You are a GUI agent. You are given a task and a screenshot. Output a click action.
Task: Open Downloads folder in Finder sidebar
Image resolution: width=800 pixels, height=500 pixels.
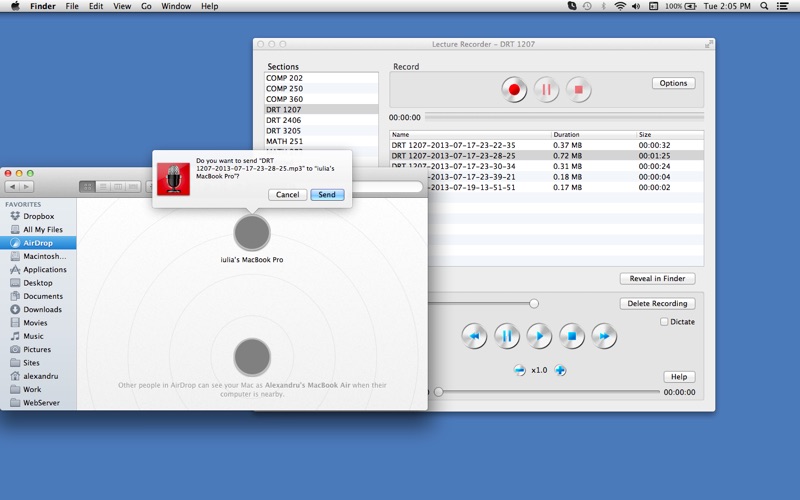[38, 310]
